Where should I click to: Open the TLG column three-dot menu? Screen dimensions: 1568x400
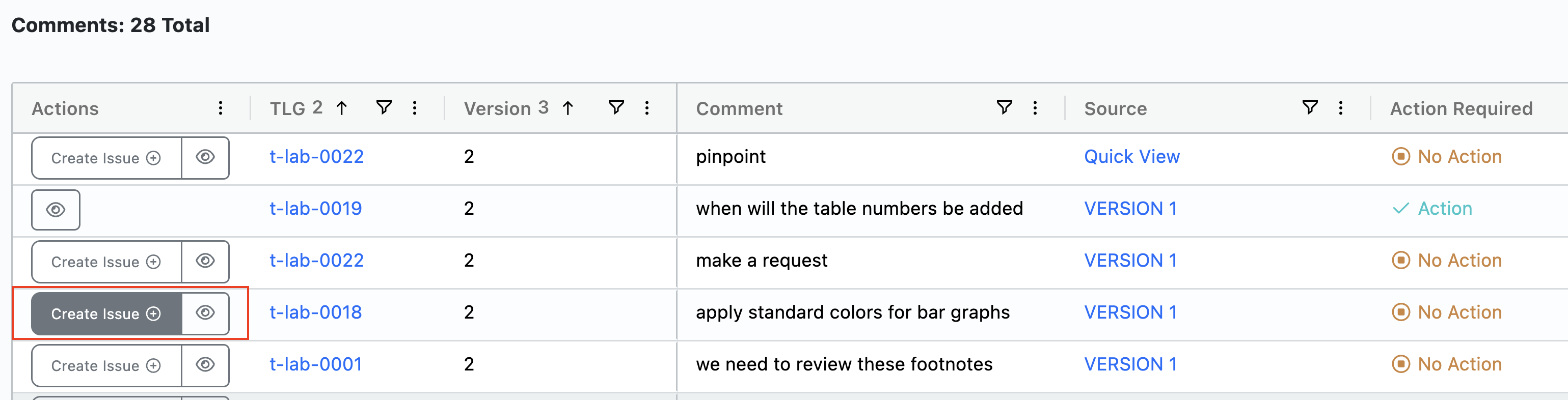pos(415,107)
